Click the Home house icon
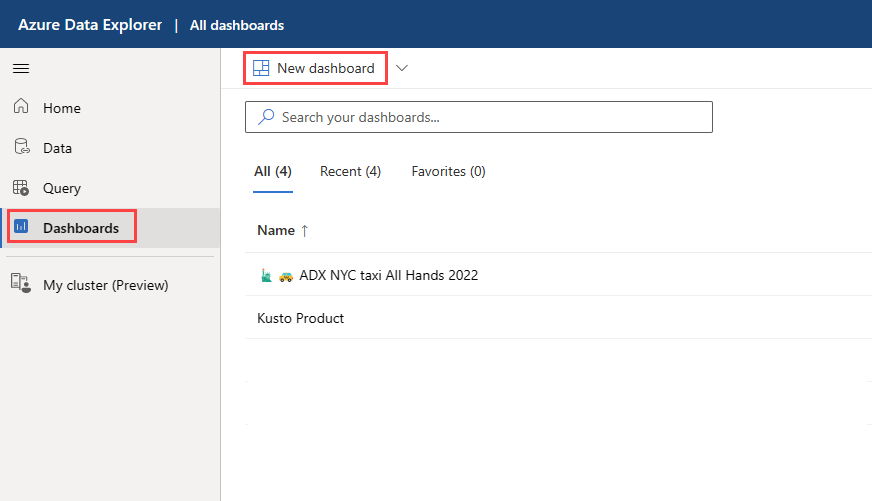This screenshot has height=501, width=872. tap(21, 106)
